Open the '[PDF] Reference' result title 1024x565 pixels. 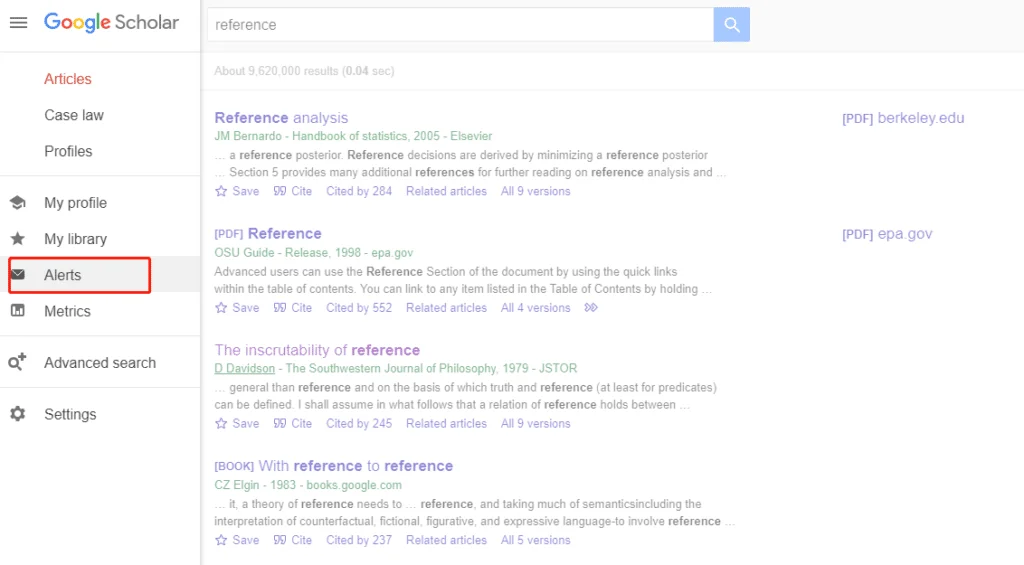click(268, 233)
